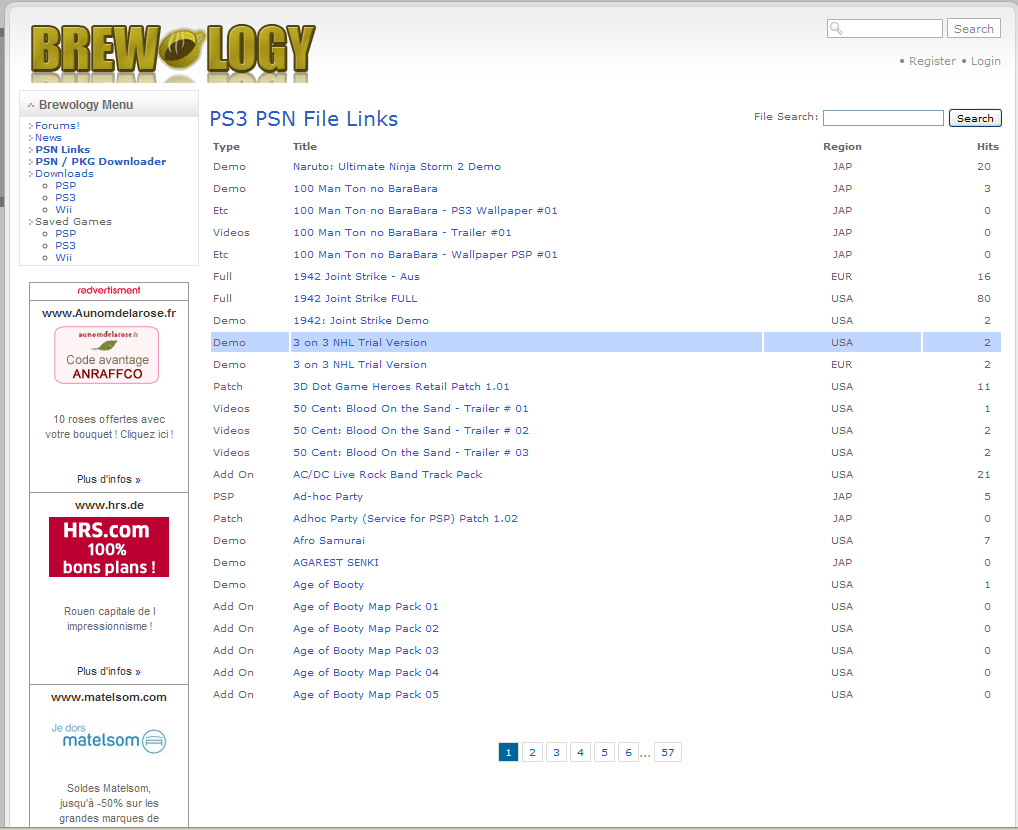Open Ad-hoc Party link
1018x830 pixels.
tap(328, 497)
